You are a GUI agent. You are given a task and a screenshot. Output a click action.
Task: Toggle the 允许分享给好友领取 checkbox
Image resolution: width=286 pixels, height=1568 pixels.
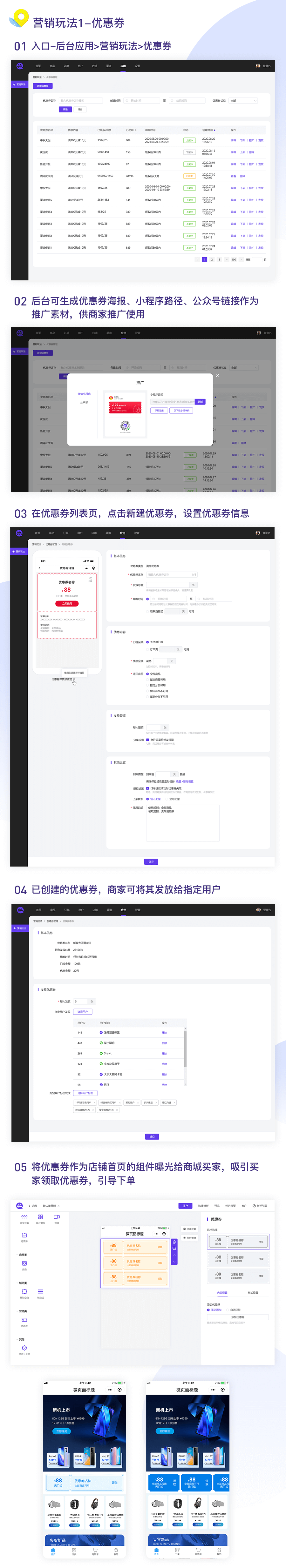[x=147, y=740]
